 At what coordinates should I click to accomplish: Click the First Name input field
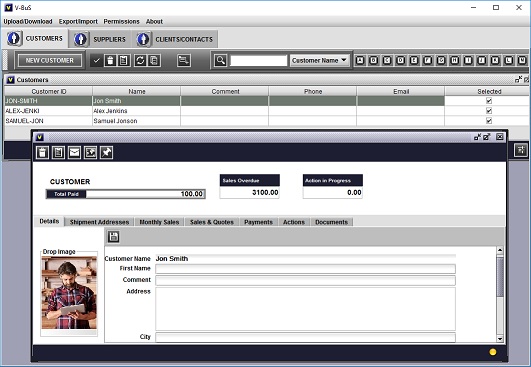click(305, 269)
